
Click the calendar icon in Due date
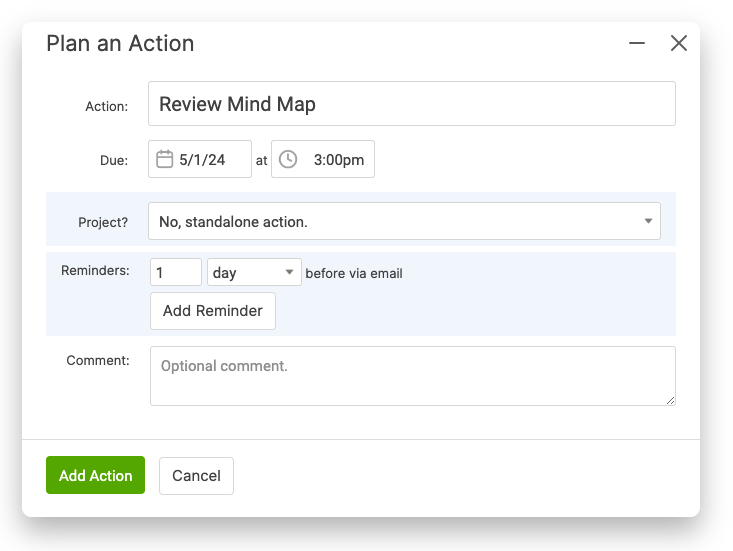[x=164, y=159]
